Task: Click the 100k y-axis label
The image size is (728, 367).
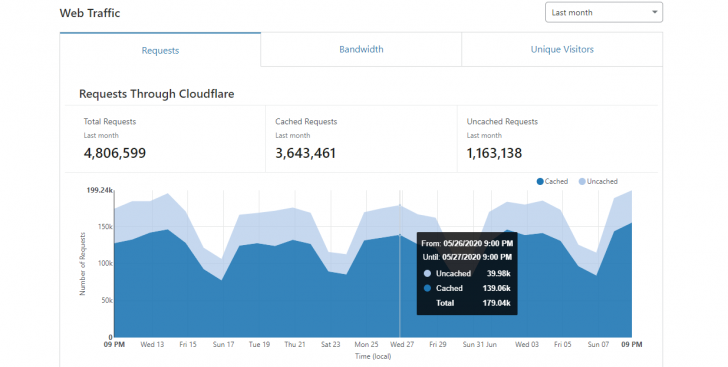Action: coord(105,263)
